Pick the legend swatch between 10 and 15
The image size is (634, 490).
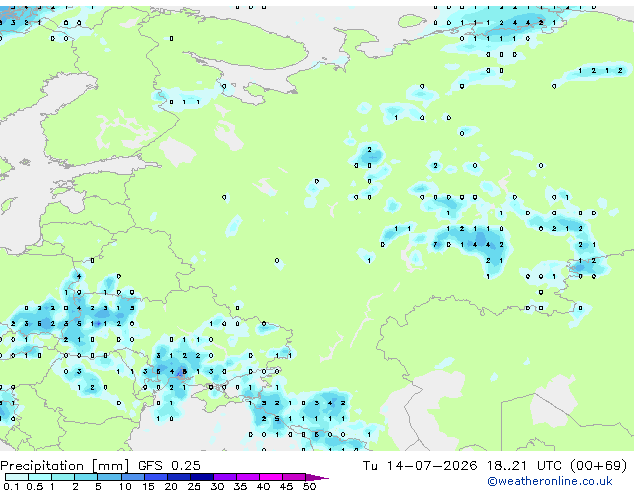(x=133, y=477)
